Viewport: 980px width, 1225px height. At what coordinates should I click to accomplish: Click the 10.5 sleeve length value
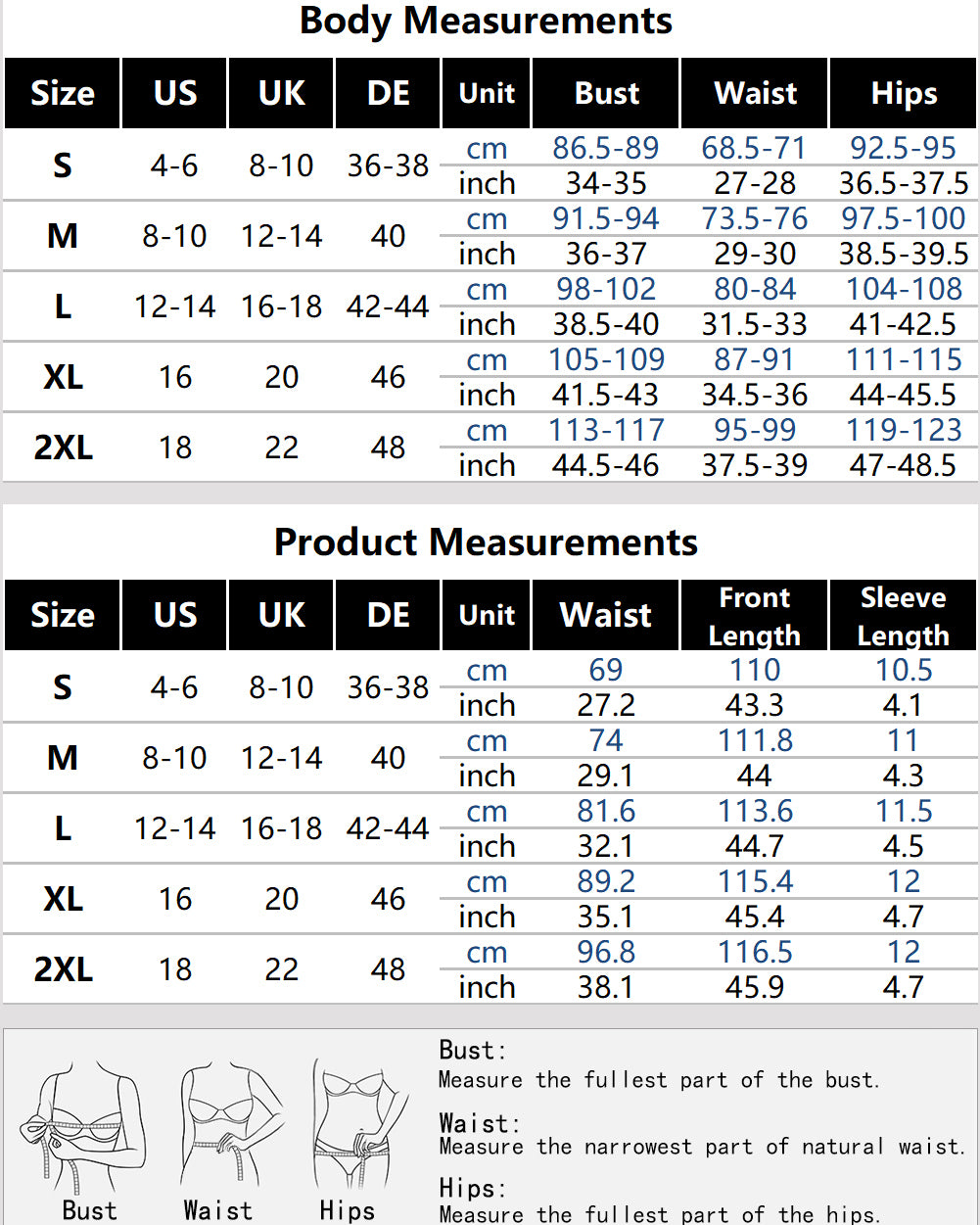tap(903, 671)
